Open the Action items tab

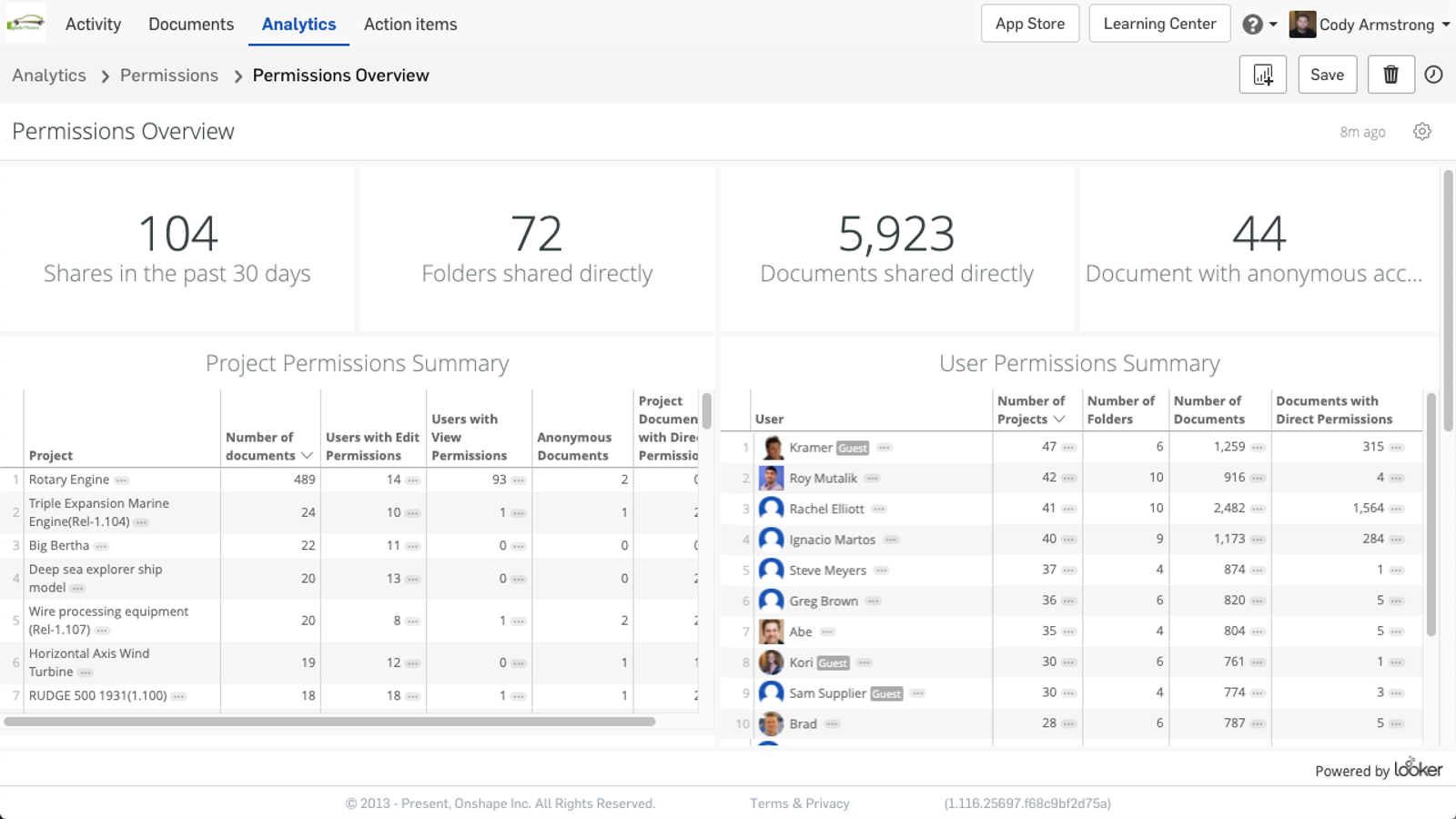pos(410,25)
